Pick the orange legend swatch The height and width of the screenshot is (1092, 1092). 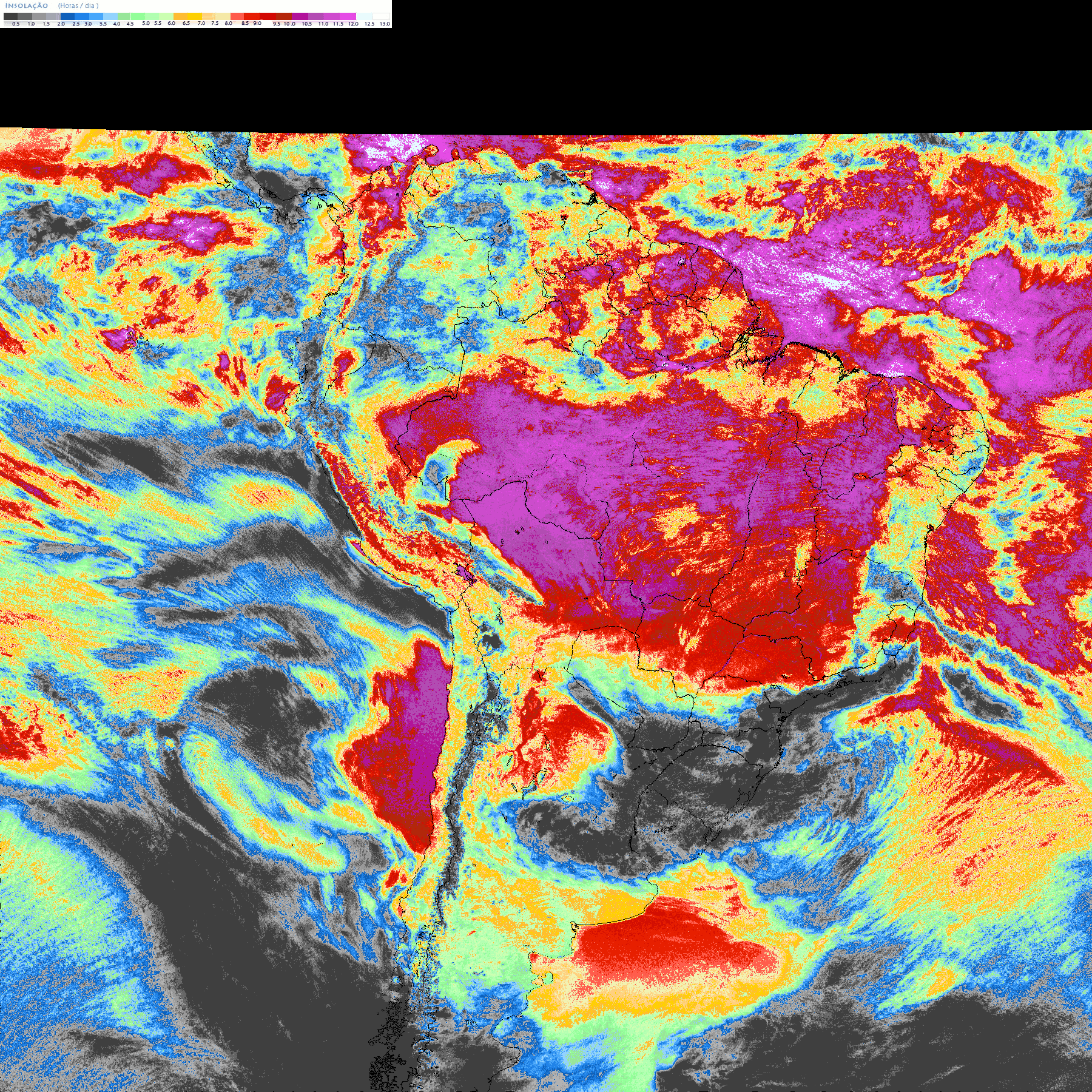tap(180, 16)
